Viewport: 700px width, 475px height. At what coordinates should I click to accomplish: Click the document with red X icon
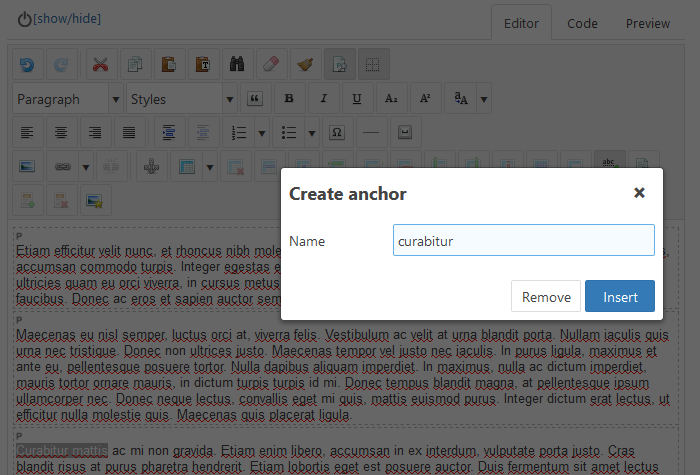(61, 200)
